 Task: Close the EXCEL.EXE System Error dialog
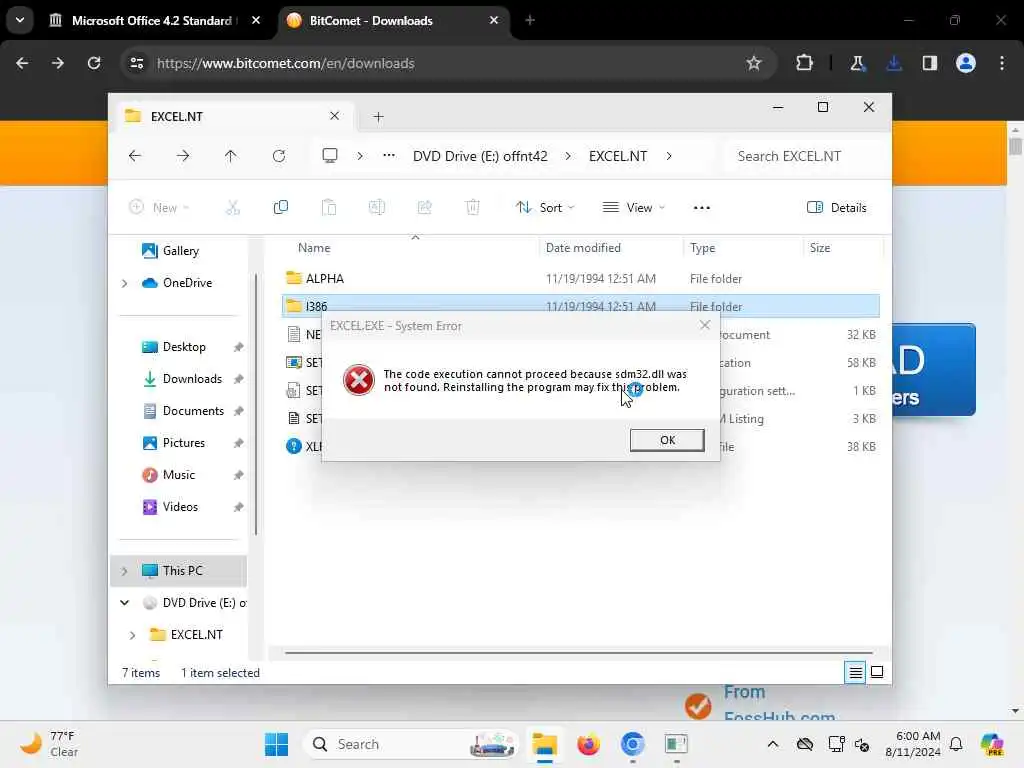pyautogui.click(x=705, y=325)
